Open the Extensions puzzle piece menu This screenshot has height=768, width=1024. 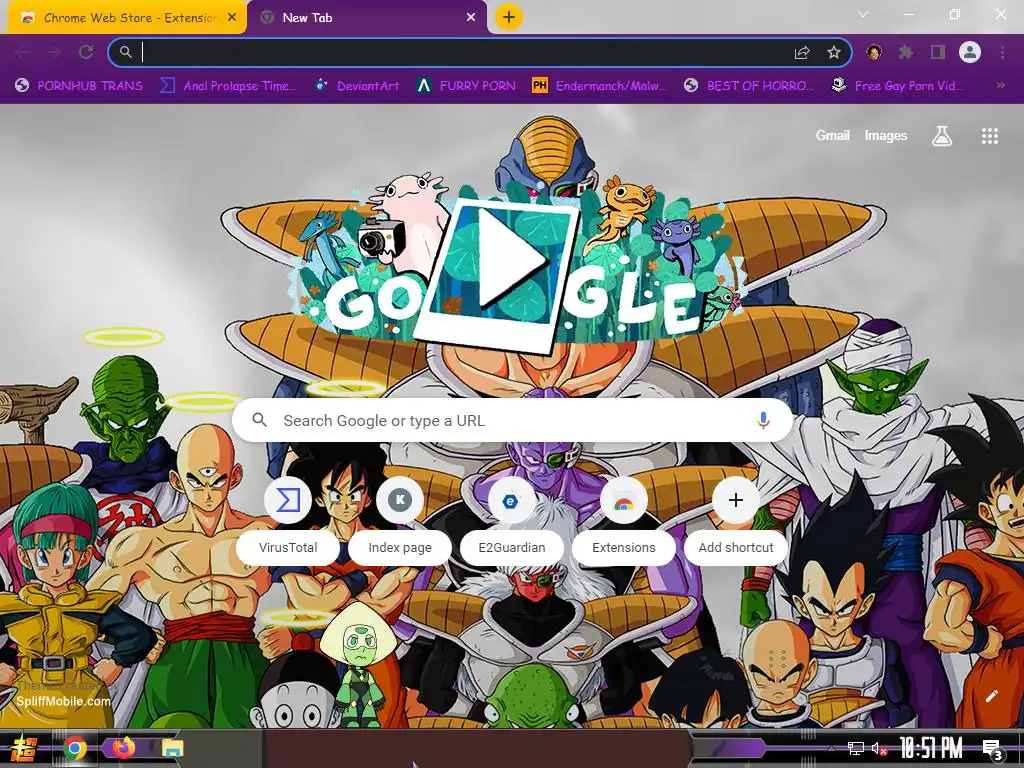[x=905, y=52]
